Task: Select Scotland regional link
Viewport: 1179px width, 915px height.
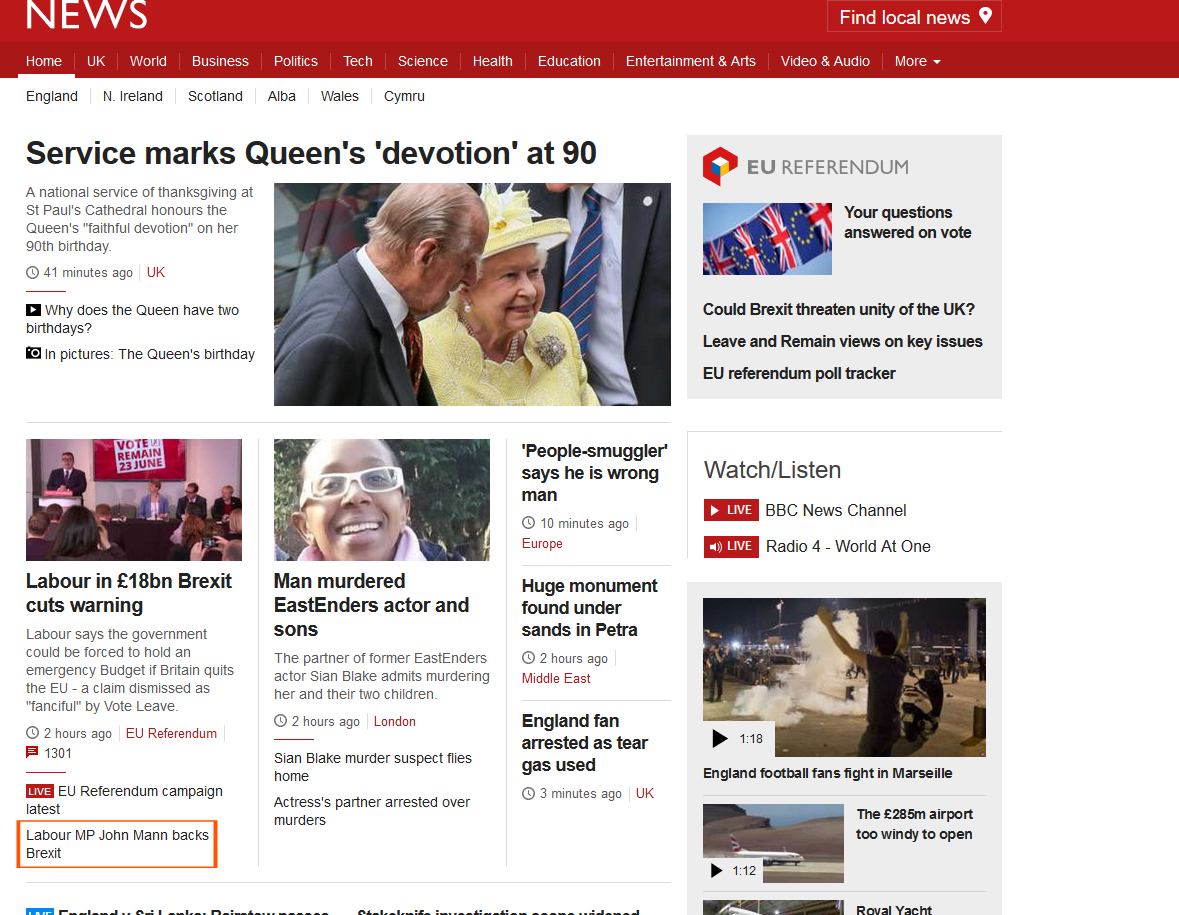Action: pos(215,96)
